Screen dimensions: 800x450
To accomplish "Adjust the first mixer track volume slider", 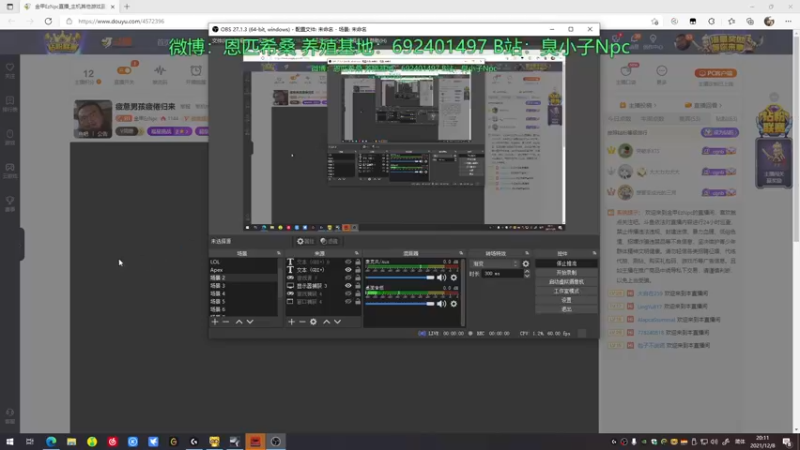I will tap(400, 278).
